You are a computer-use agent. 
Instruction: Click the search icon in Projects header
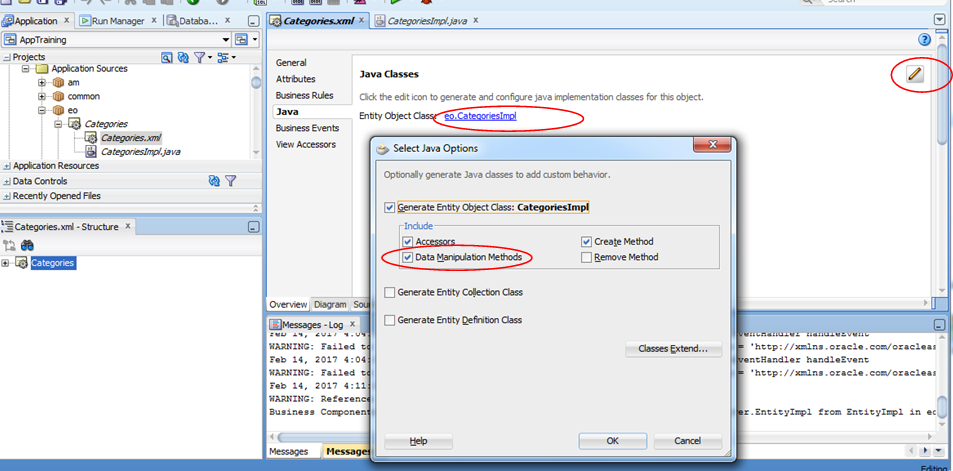point(167,58)
